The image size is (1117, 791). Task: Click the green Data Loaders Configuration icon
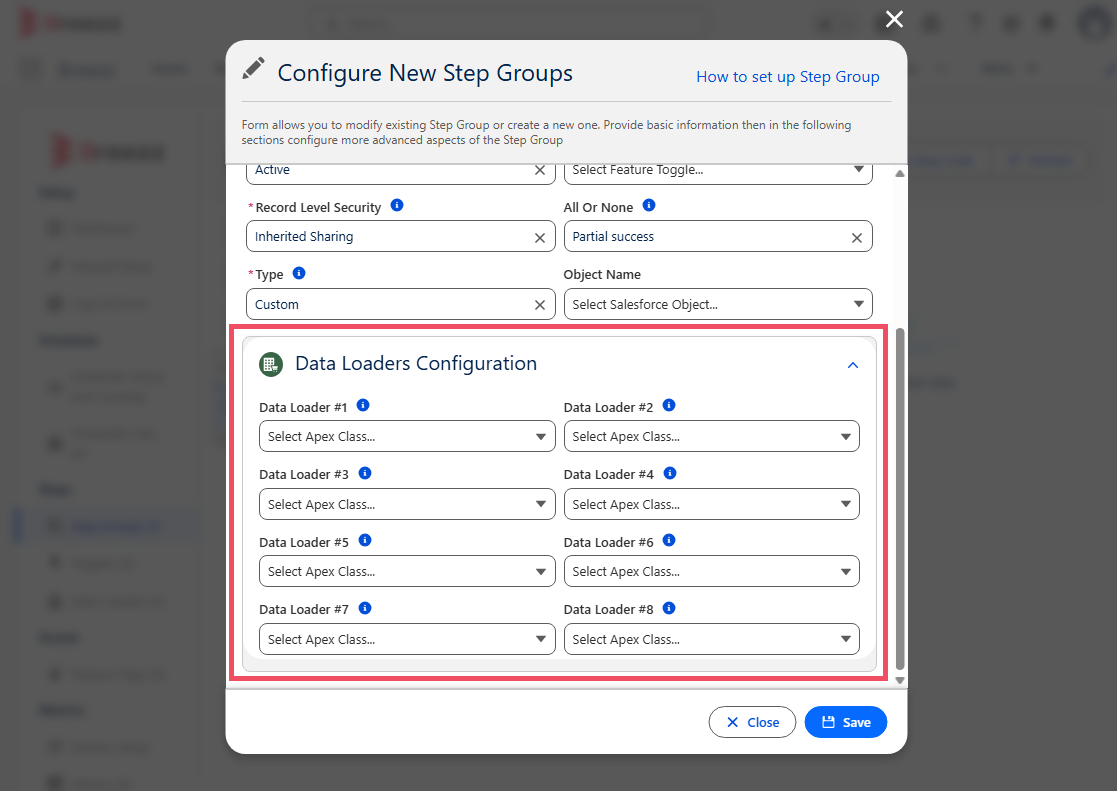pyautogui.click(x=271, y=364)
